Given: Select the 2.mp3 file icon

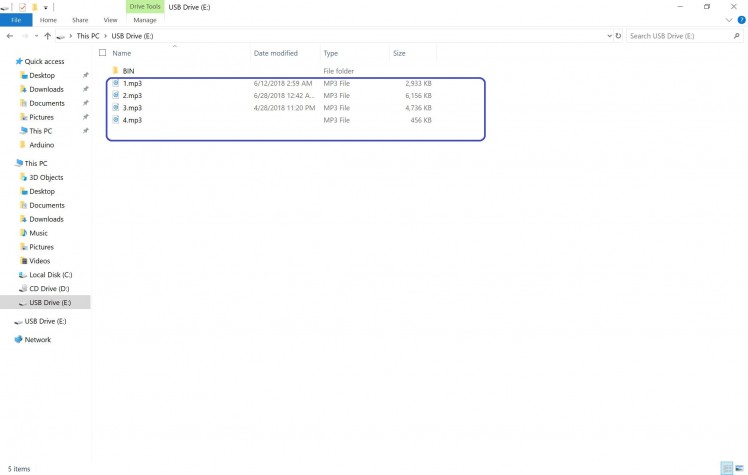Looking at the screenshot, I should [115, 95].
